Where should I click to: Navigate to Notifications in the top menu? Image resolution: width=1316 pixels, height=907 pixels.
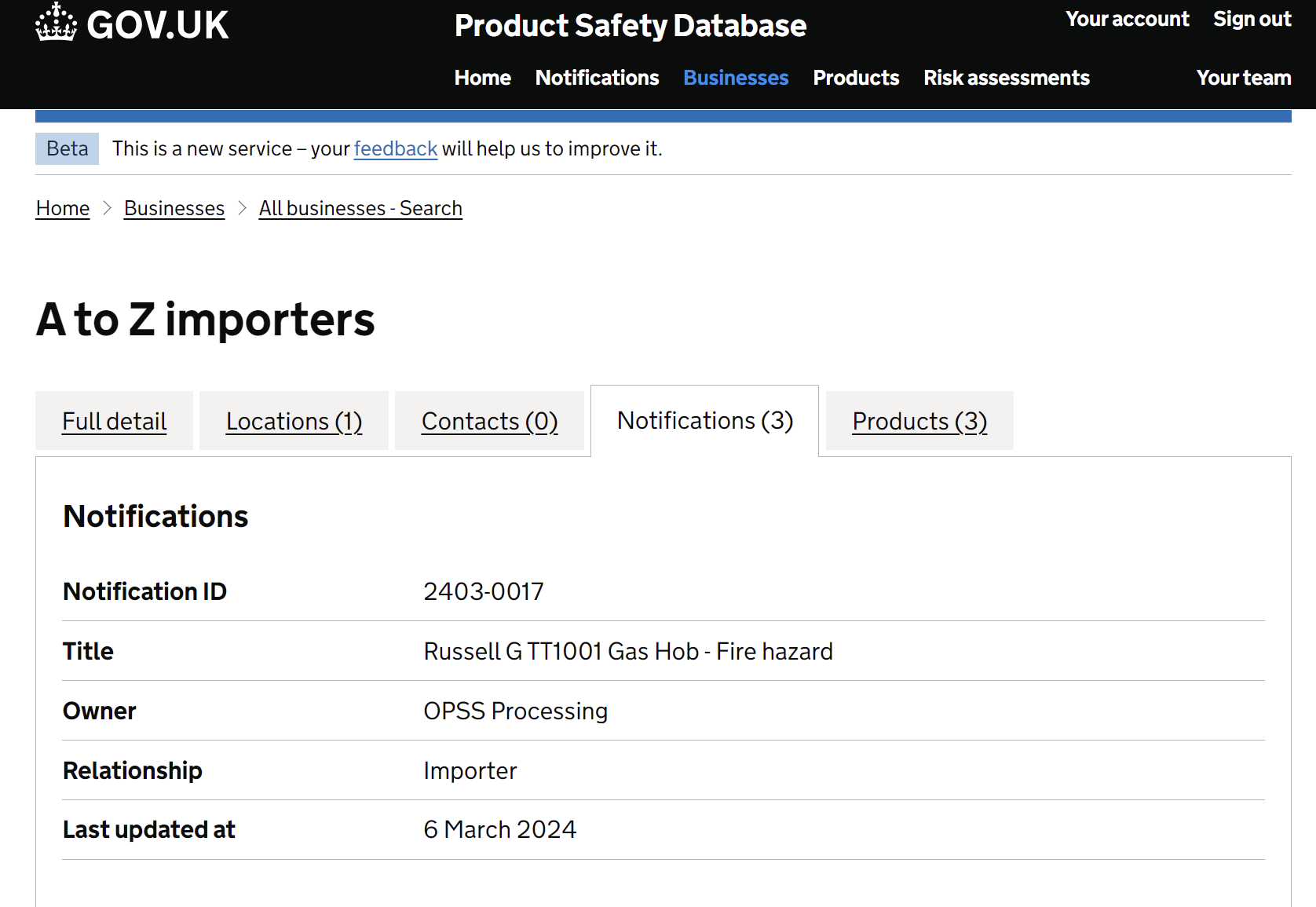click(597, 78)
